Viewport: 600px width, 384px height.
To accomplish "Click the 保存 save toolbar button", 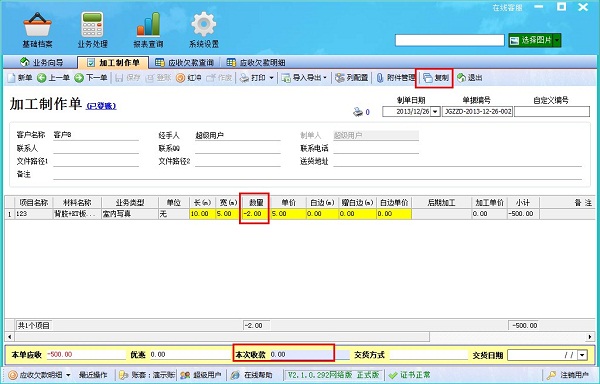I will point(128,78).
